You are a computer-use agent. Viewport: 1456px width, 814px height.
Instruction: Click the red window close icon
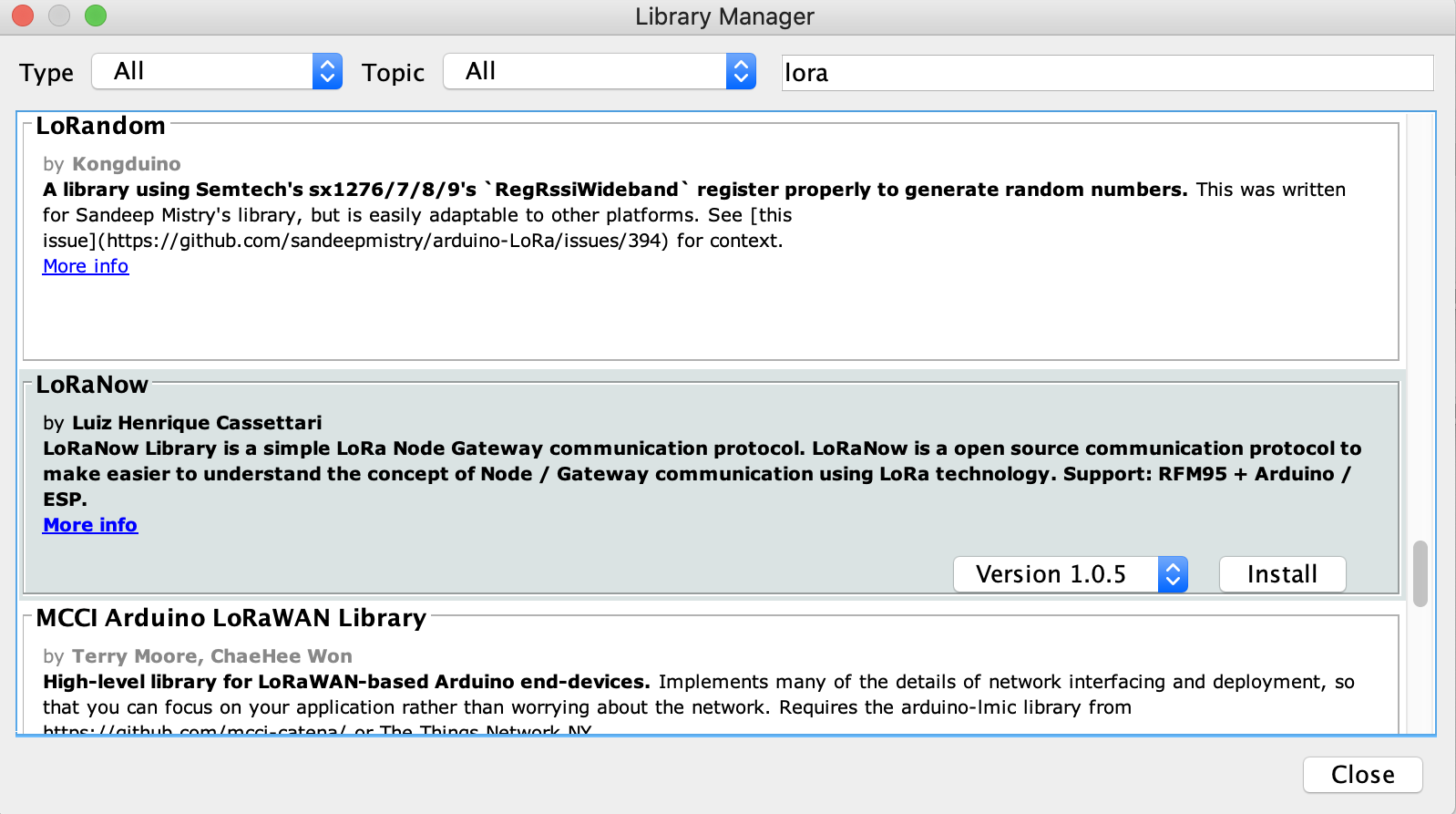click(x=23, y=15)
